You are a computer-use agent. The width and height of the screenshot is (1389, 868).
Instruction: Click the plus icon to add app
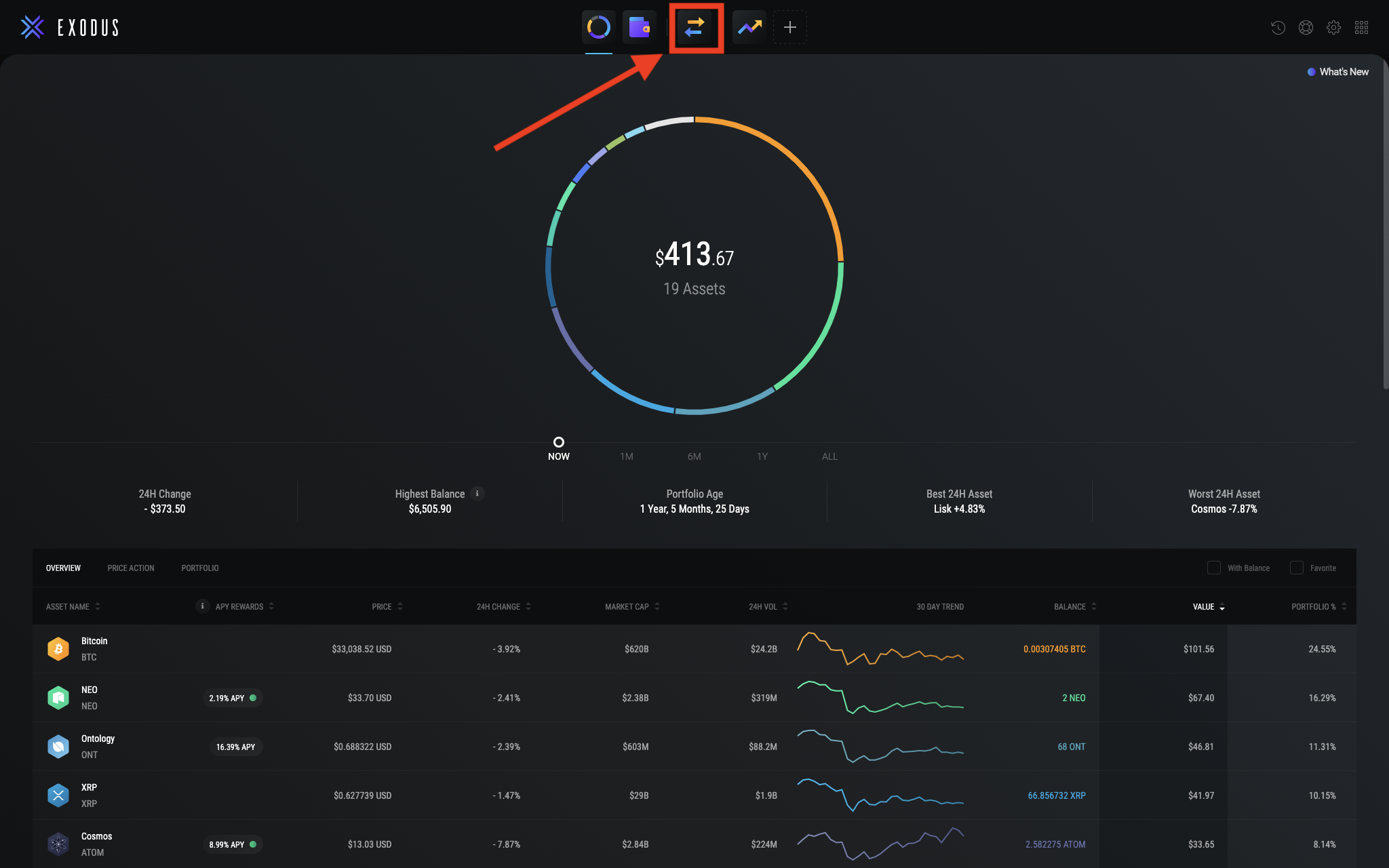(790, 27)
